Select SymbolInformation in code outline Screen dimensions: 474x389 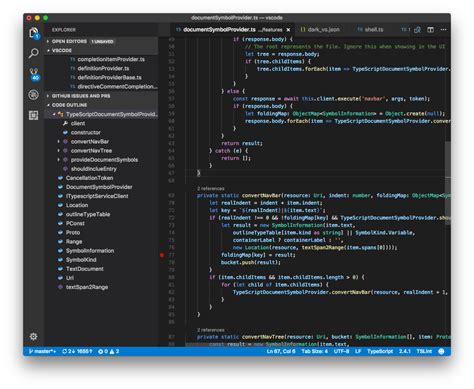pos(90,251)
